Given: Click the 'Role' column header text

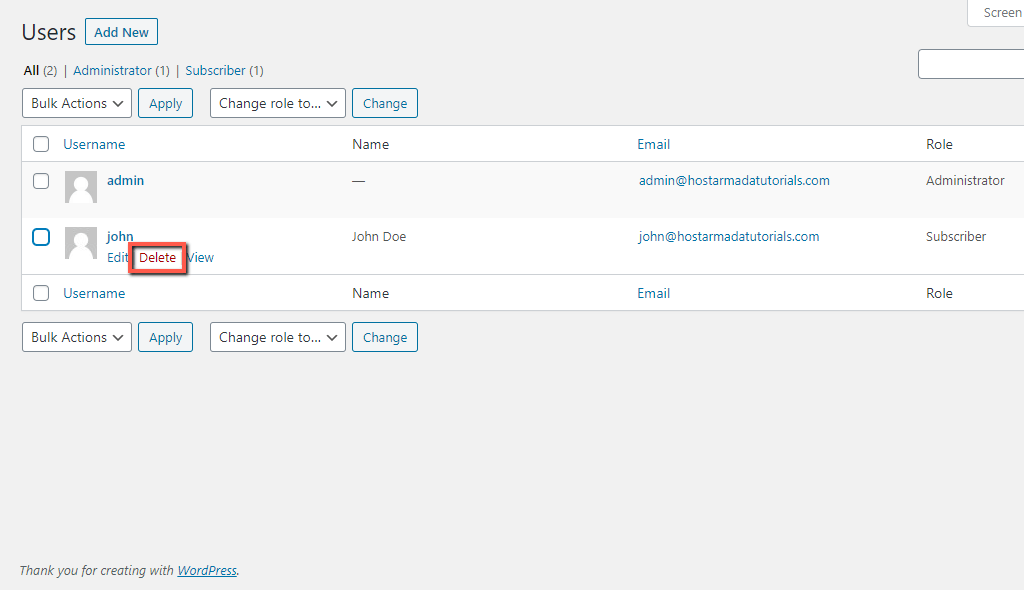Looking at the screenshot, I should (x=939, y=144).
